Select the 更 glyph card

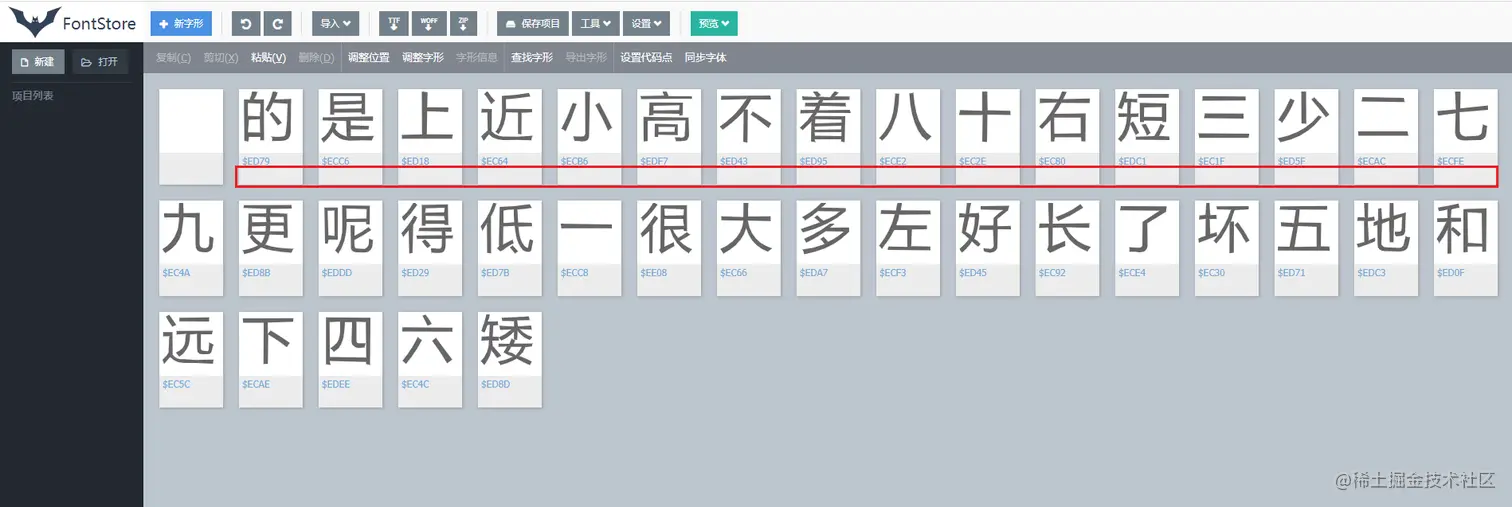(270, 248)
